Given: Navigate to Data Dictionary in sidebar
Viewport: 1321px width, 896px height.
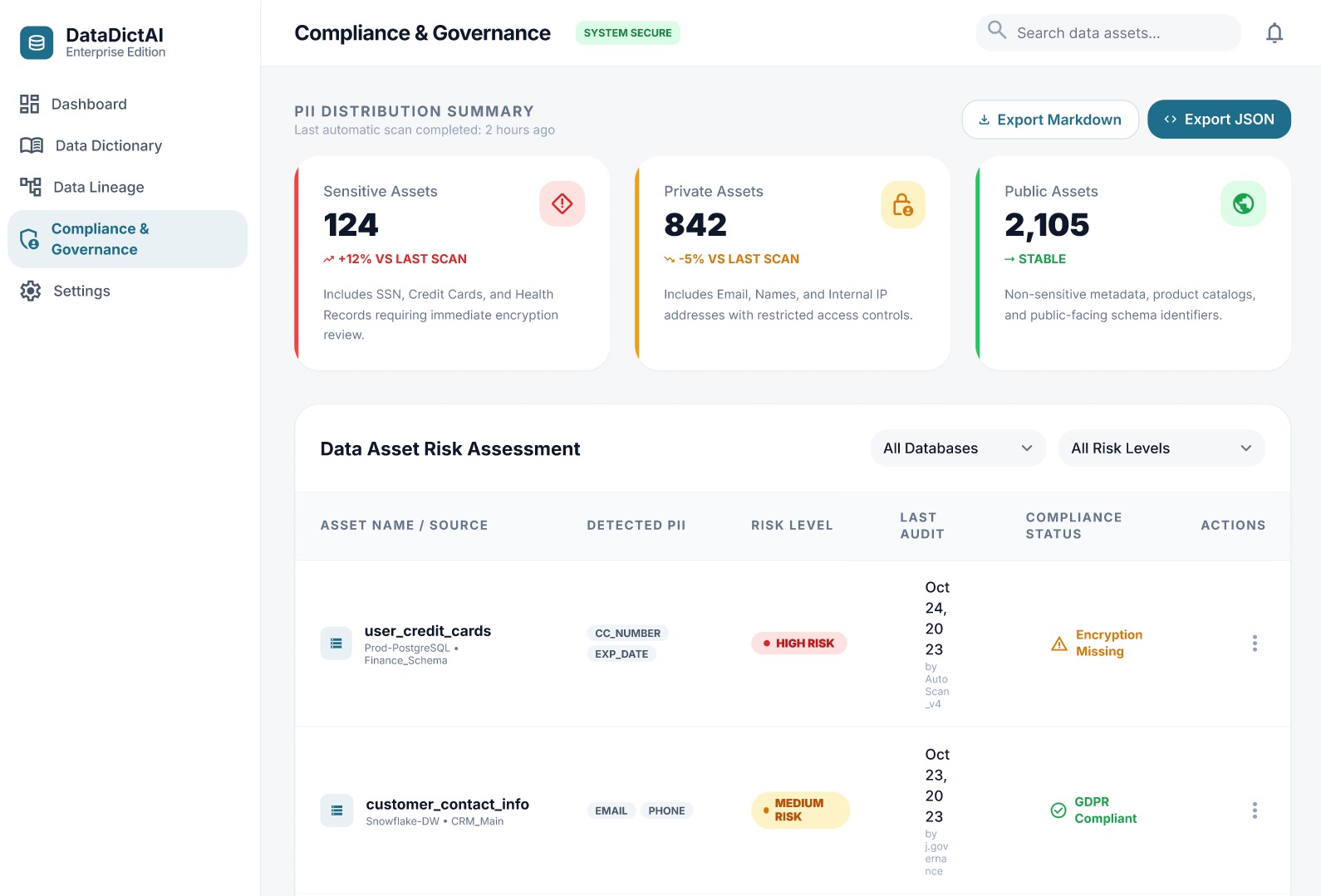Looking at the screenshot, I should 108,145.
